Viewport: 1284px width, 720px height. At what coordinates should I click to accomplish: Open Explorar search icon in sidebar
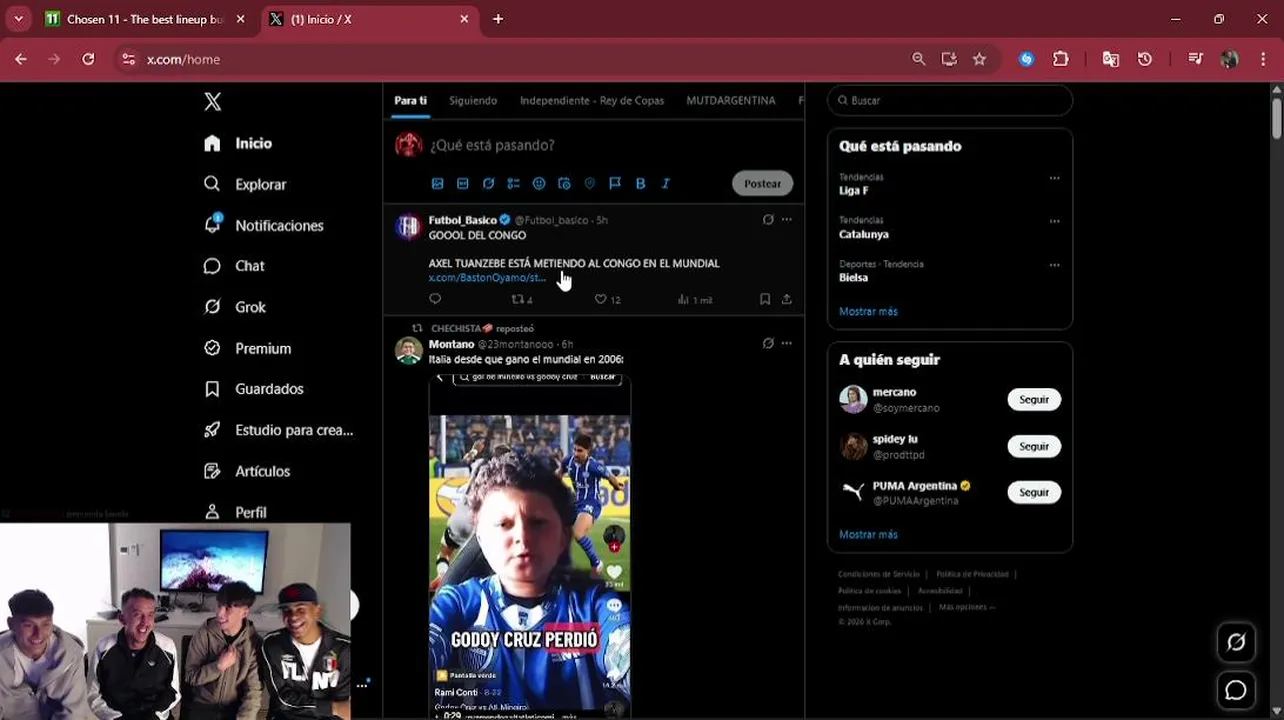tap(212, 184)
